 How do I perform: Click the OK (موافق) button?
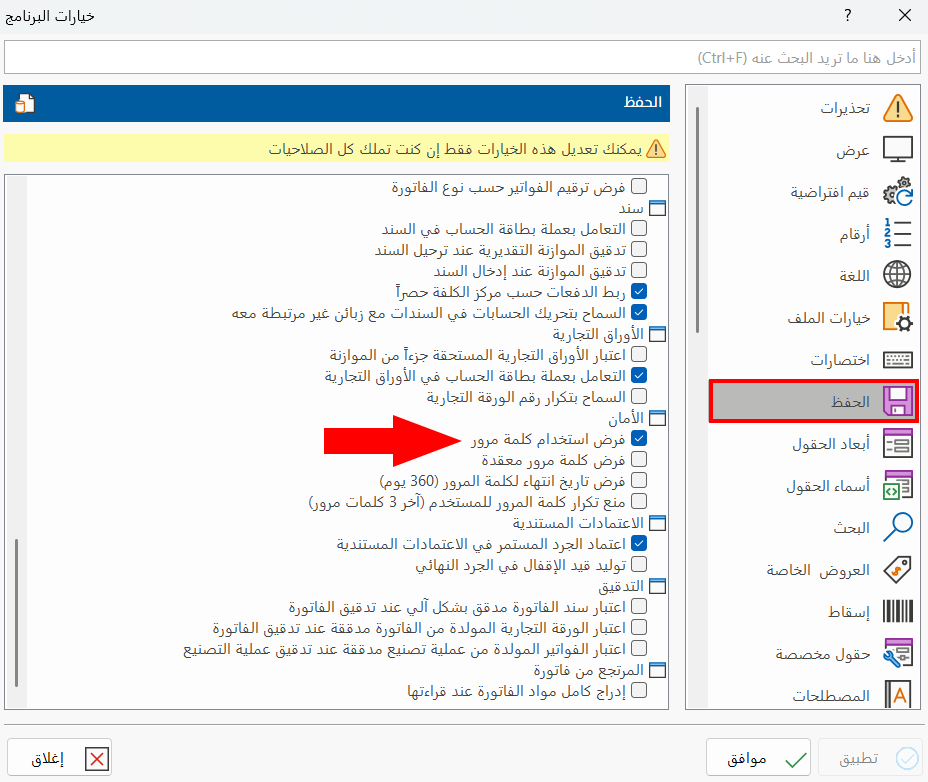[758, 757]
